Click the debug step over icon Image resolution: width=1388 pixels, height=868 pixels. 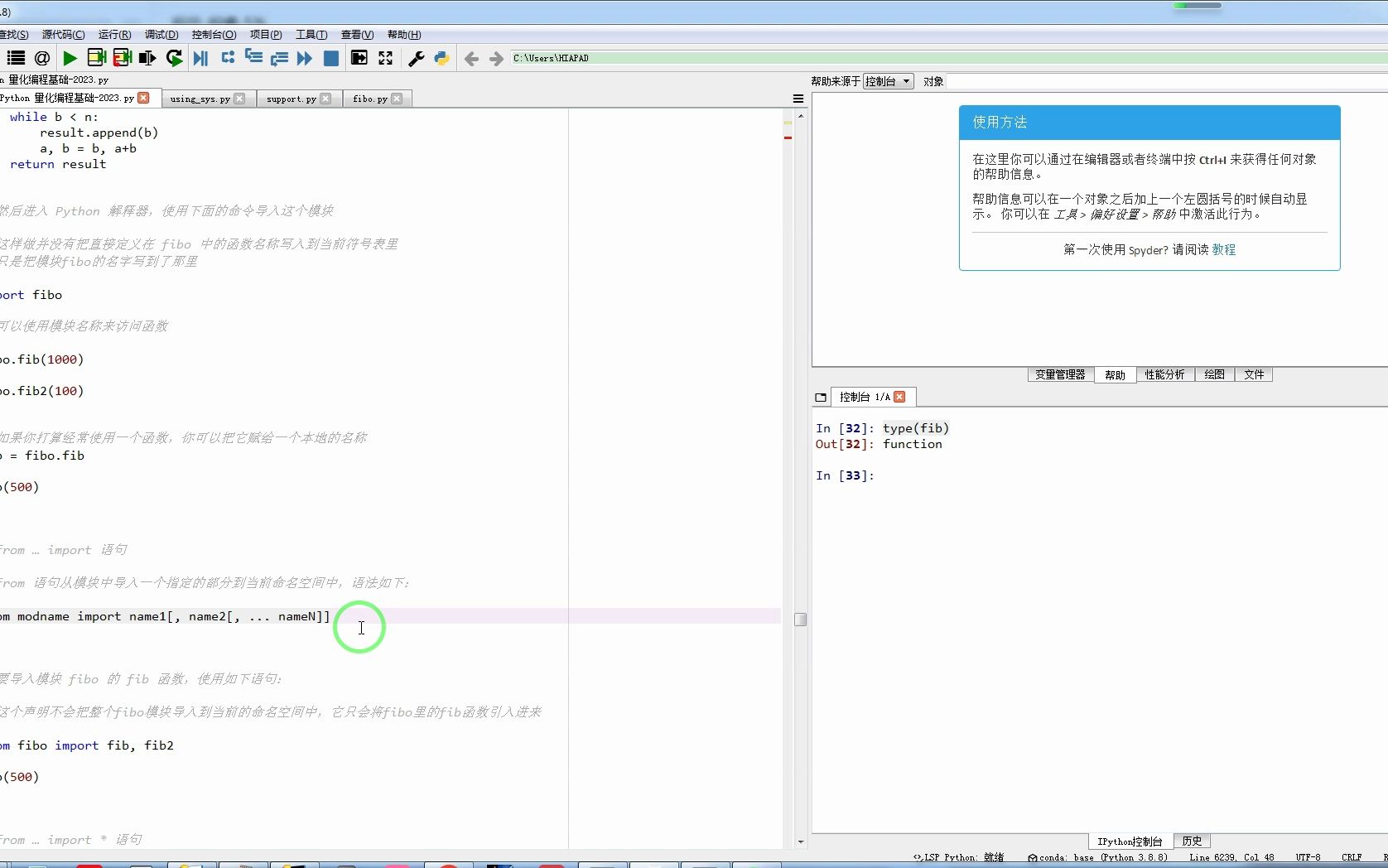coord(228,57)
